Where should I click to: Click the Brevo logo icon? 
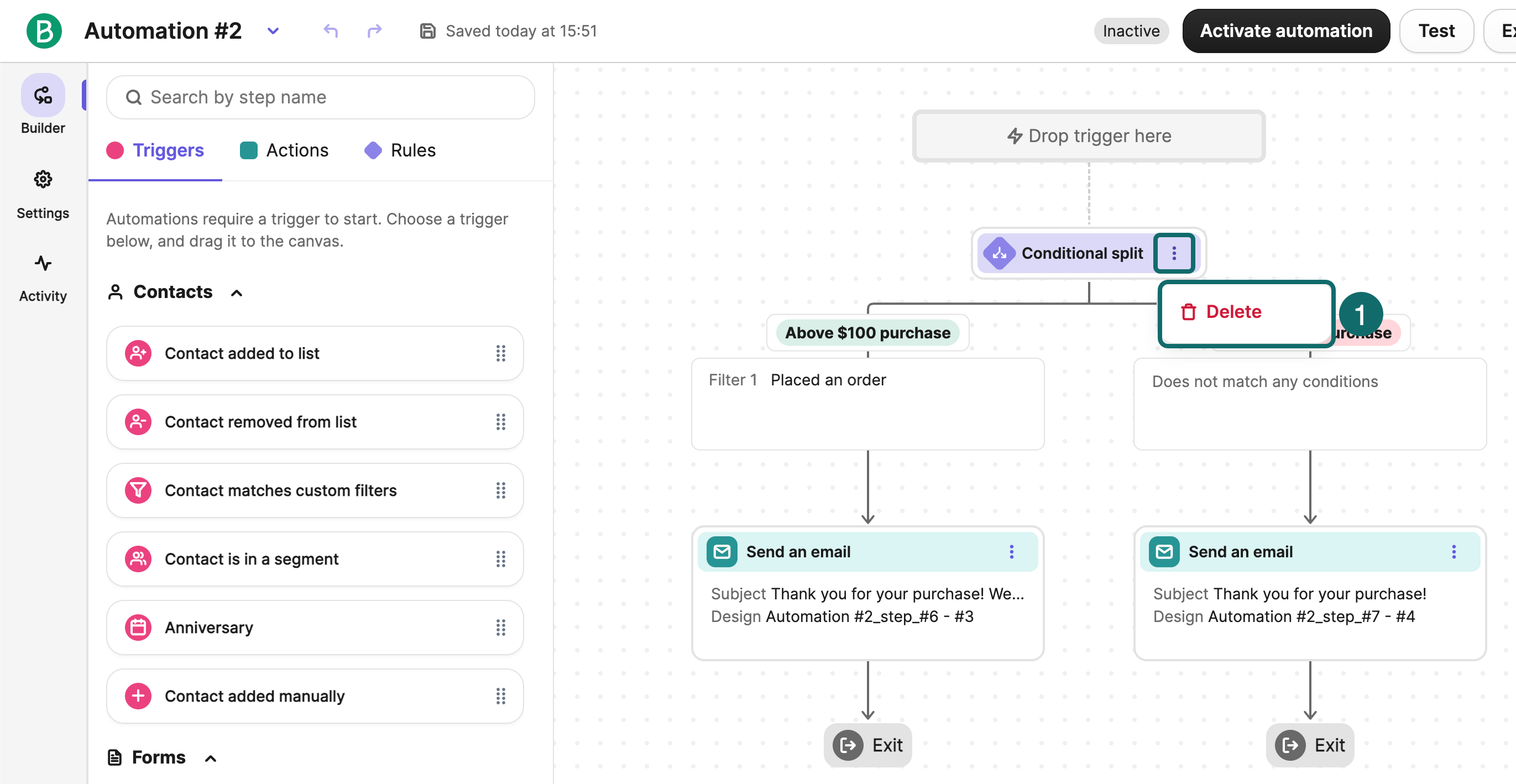44,30
